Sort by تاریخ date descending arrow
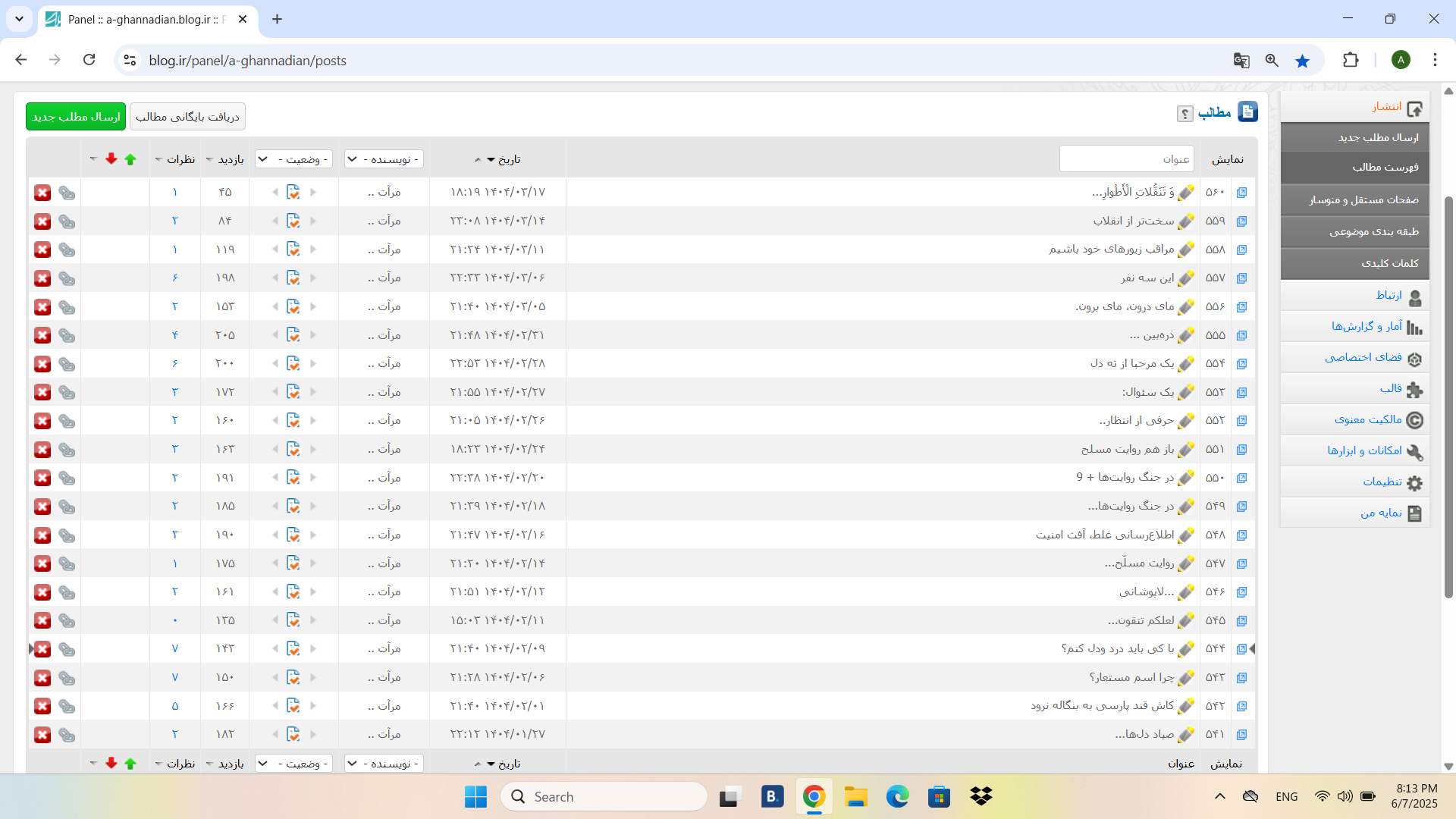The height and width of the screenshot is (819, 1456). click(491, 160)
